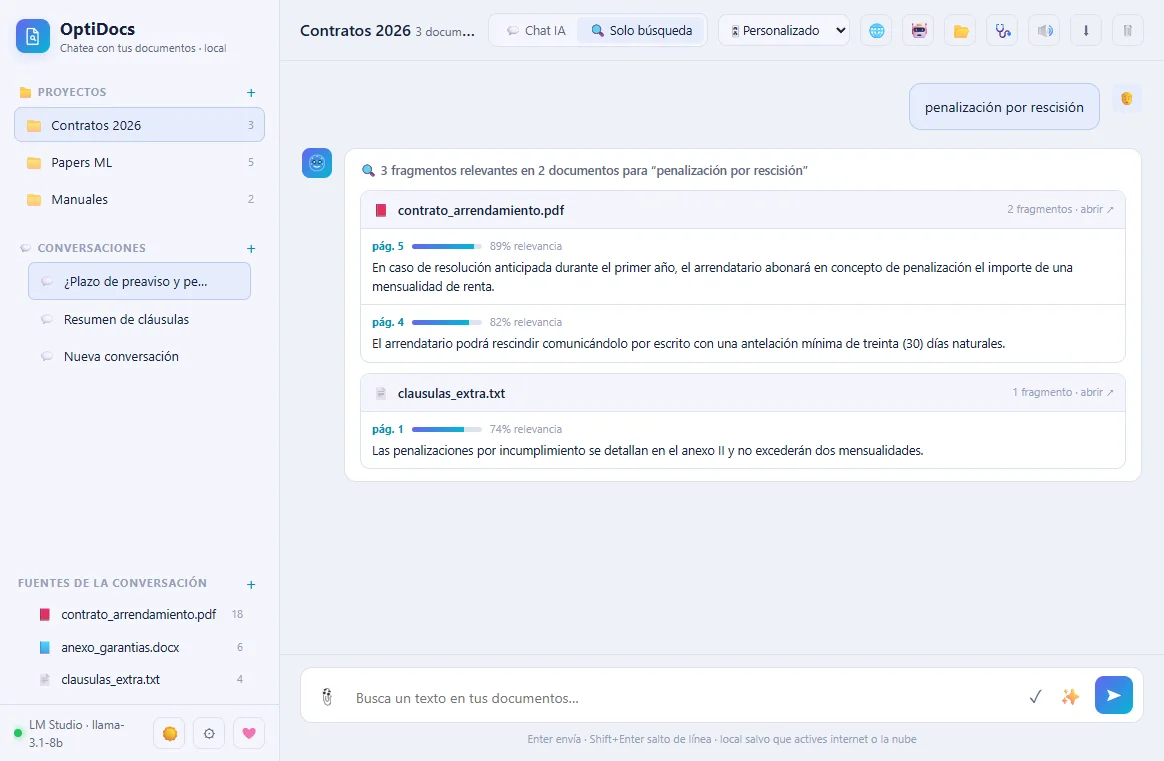Open the Contratos 2026 project

[x=140, y=125]
